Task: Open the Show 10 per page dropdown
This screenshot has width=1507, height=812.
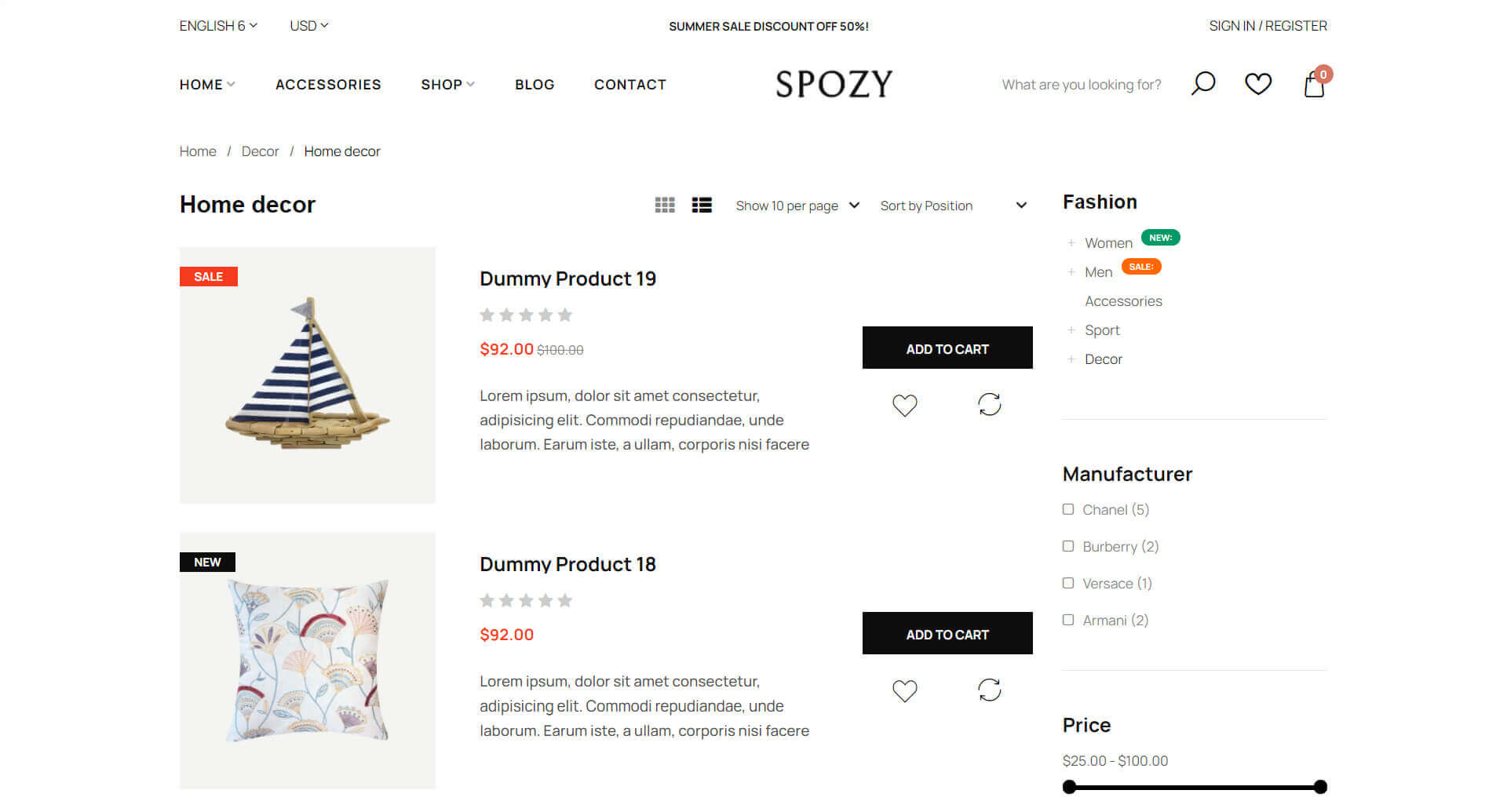Action: [x=797, y=206]
